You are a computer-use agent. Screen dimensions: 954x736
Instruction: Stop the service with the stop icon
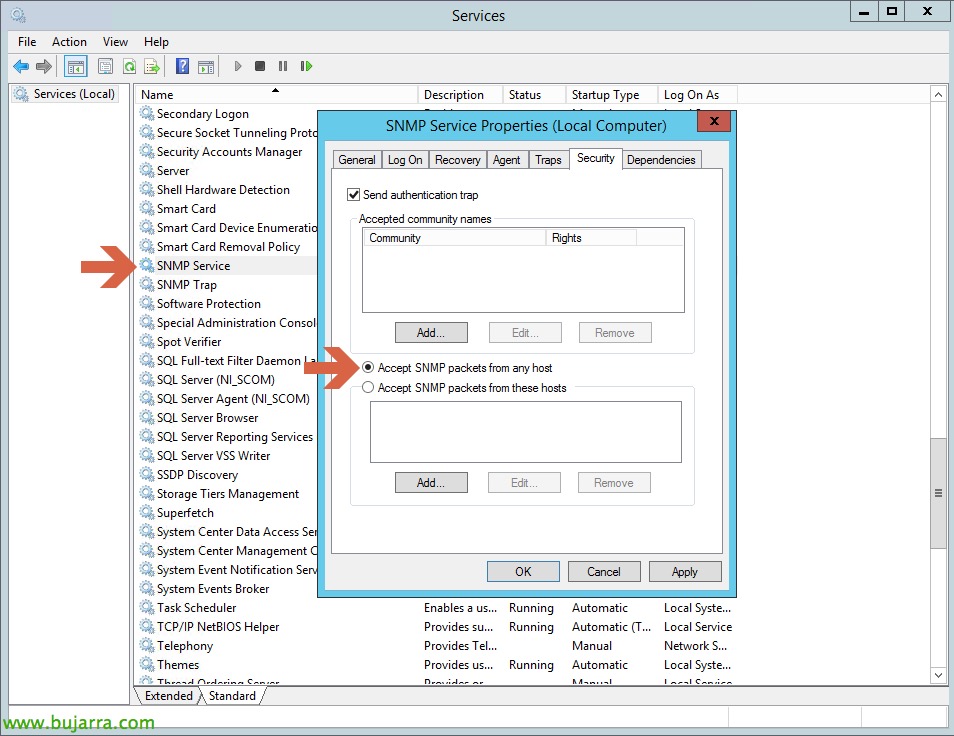point(260,66)
